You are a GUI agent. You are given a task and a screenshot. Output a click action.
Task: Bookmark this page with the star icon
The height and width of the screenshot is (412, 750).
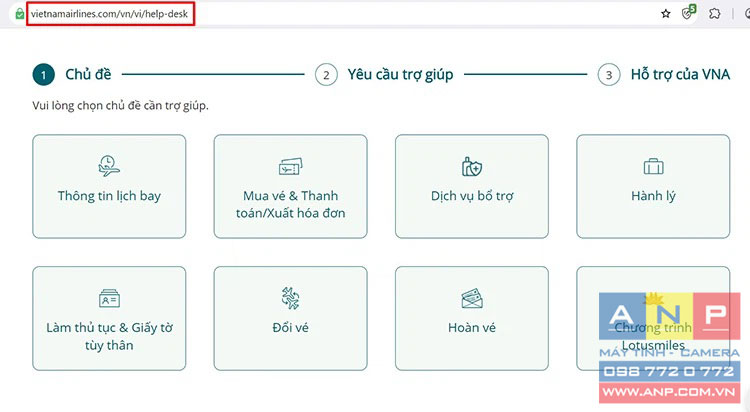coord(665,13)
